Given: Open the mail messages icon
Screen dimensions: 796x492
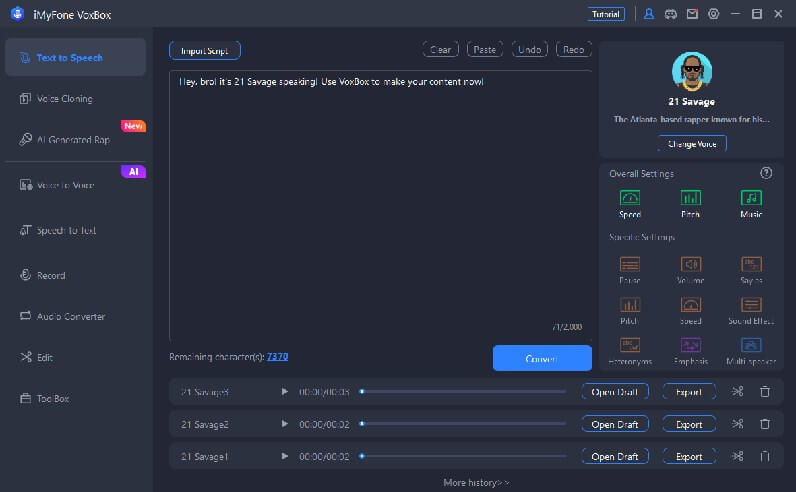Looking at the screenshot, I should (692, 14).
